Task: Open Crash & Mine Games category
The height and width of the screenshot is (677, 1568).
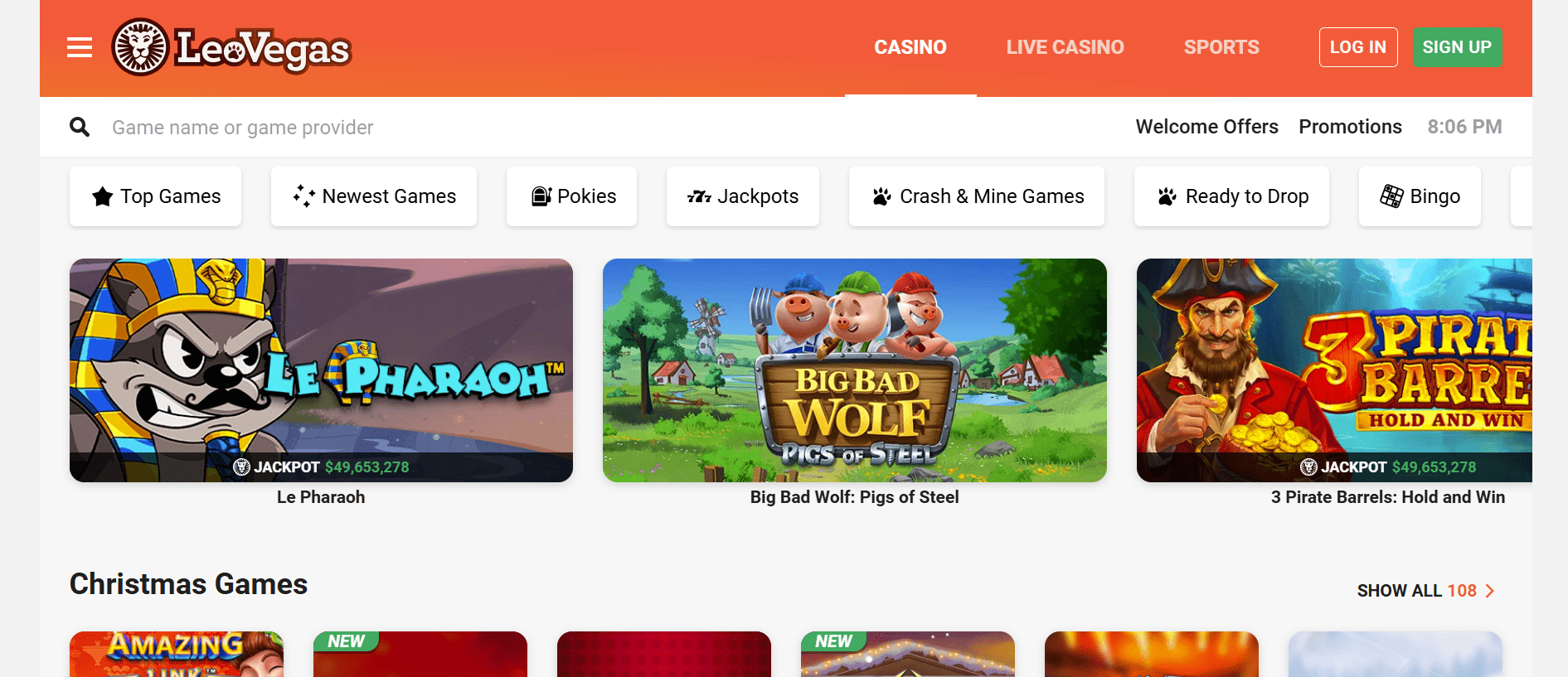Action: 977,196
